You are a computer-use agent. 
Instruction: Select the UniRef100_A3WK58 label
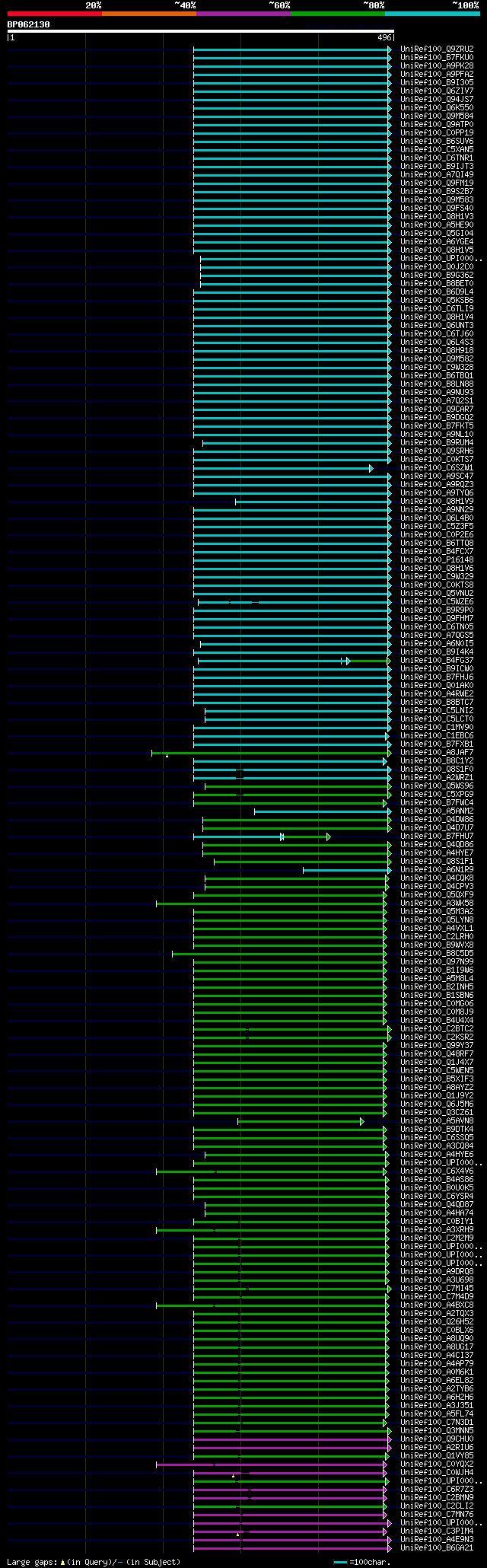[x=437, y=903]
